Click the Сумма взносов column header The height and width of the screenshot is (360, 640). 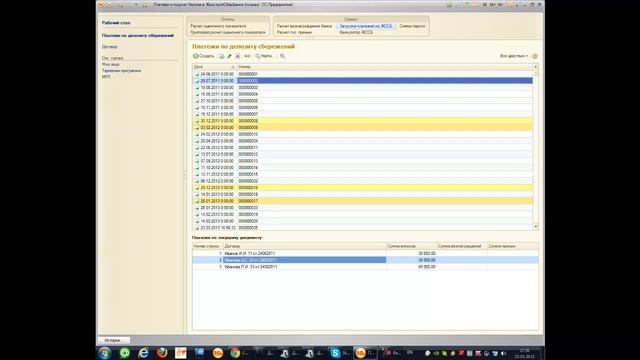tap(411, 246)
